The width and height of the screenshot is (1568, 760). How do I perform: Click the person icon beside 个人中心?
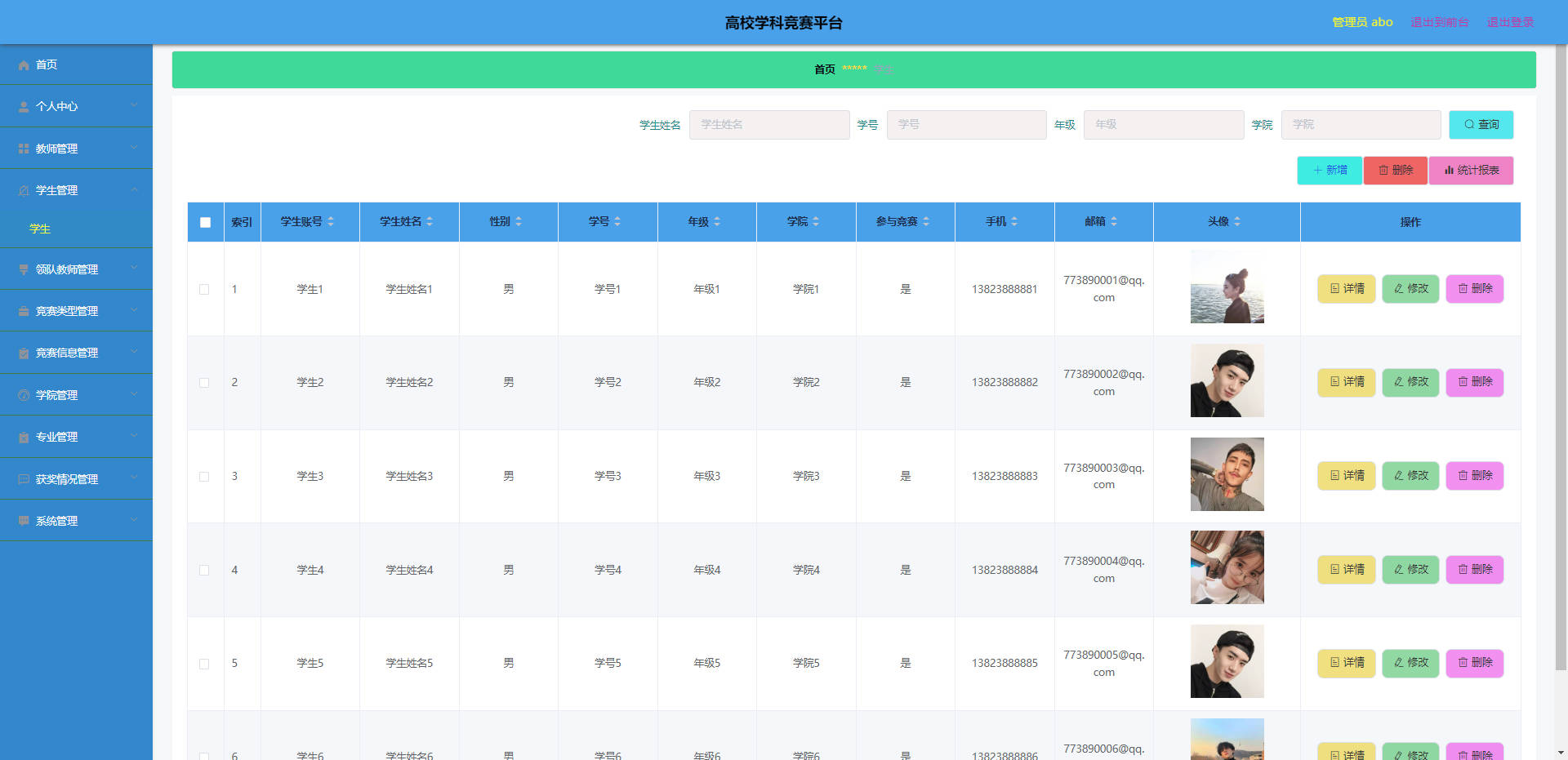[x=24, y=107]
